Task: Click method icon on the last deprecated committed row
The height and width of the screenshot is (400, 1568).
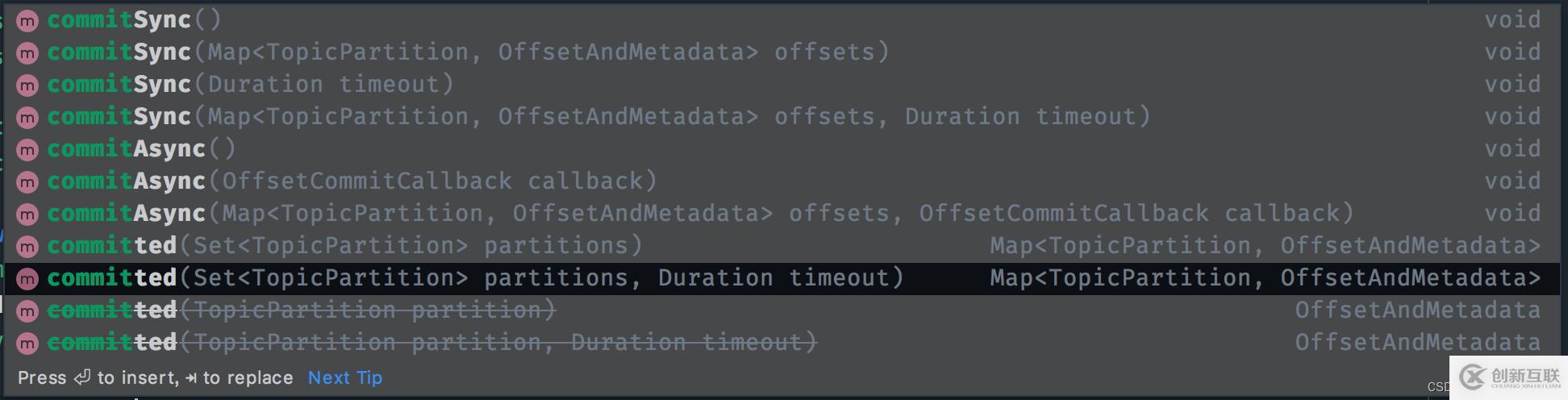Action: [27, 343]
